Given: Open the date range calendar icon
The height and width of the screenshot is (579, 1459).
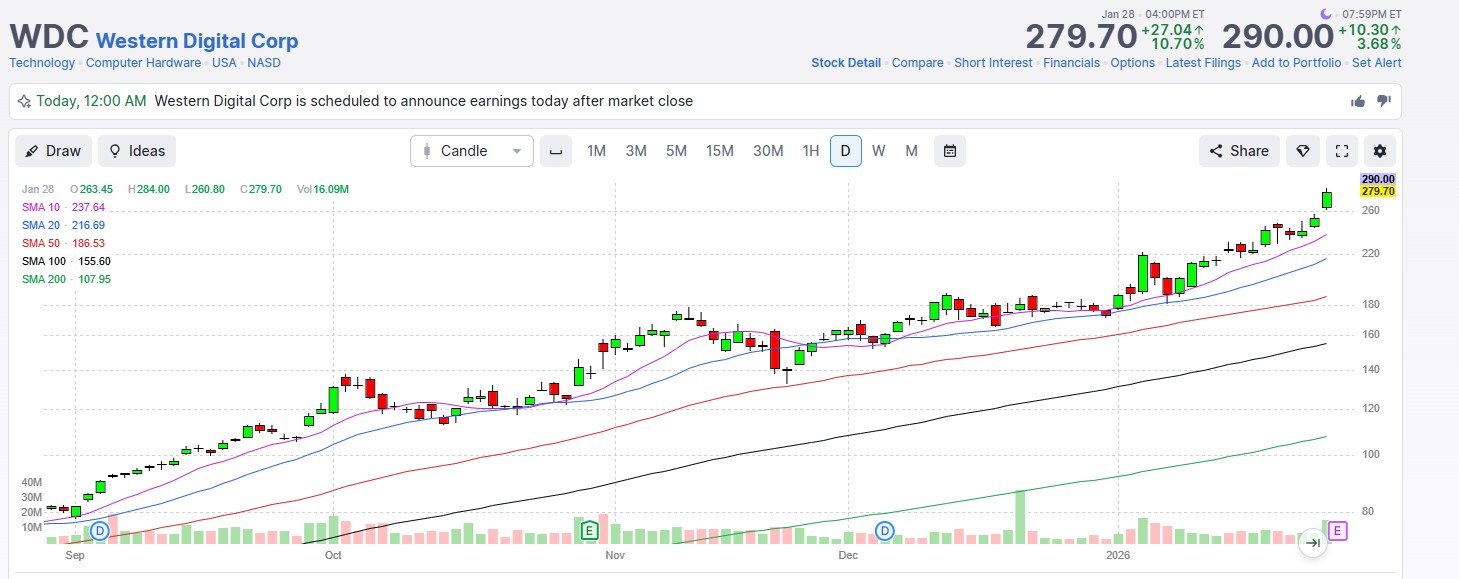Looking at the screenshot, I should pos(950,151).
